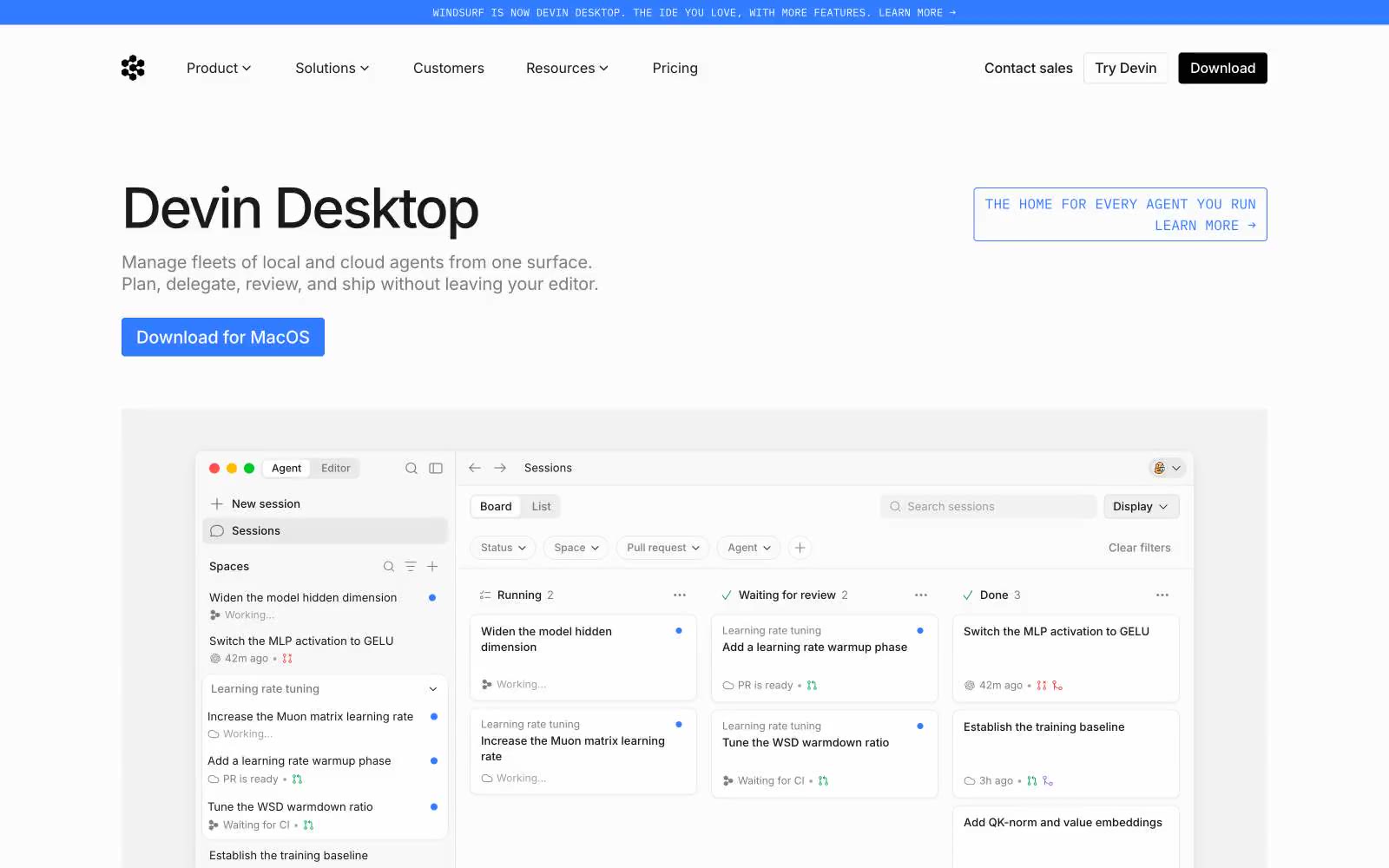Open the Status filter dropdown
The width and height of the screenshot is (1389, 868).
coord(504,548)
